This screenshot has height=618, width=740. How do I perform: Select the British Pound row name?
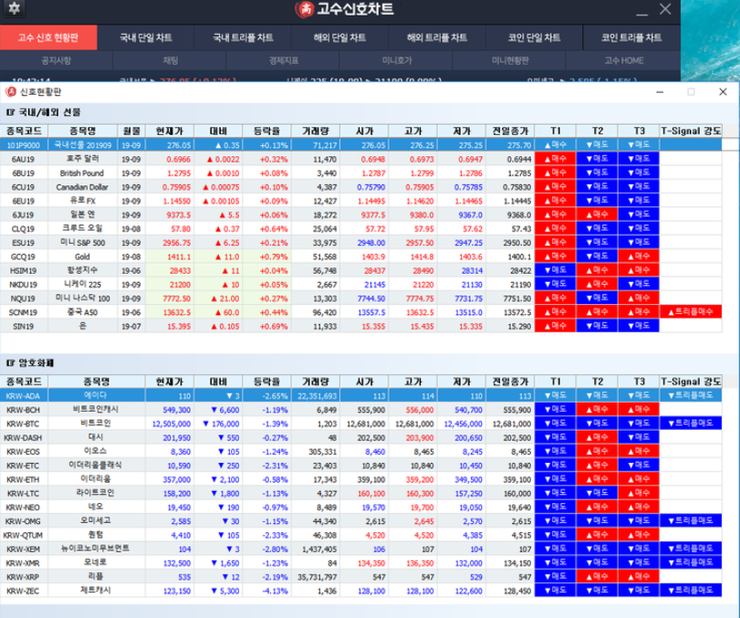[x=82, y=173]
